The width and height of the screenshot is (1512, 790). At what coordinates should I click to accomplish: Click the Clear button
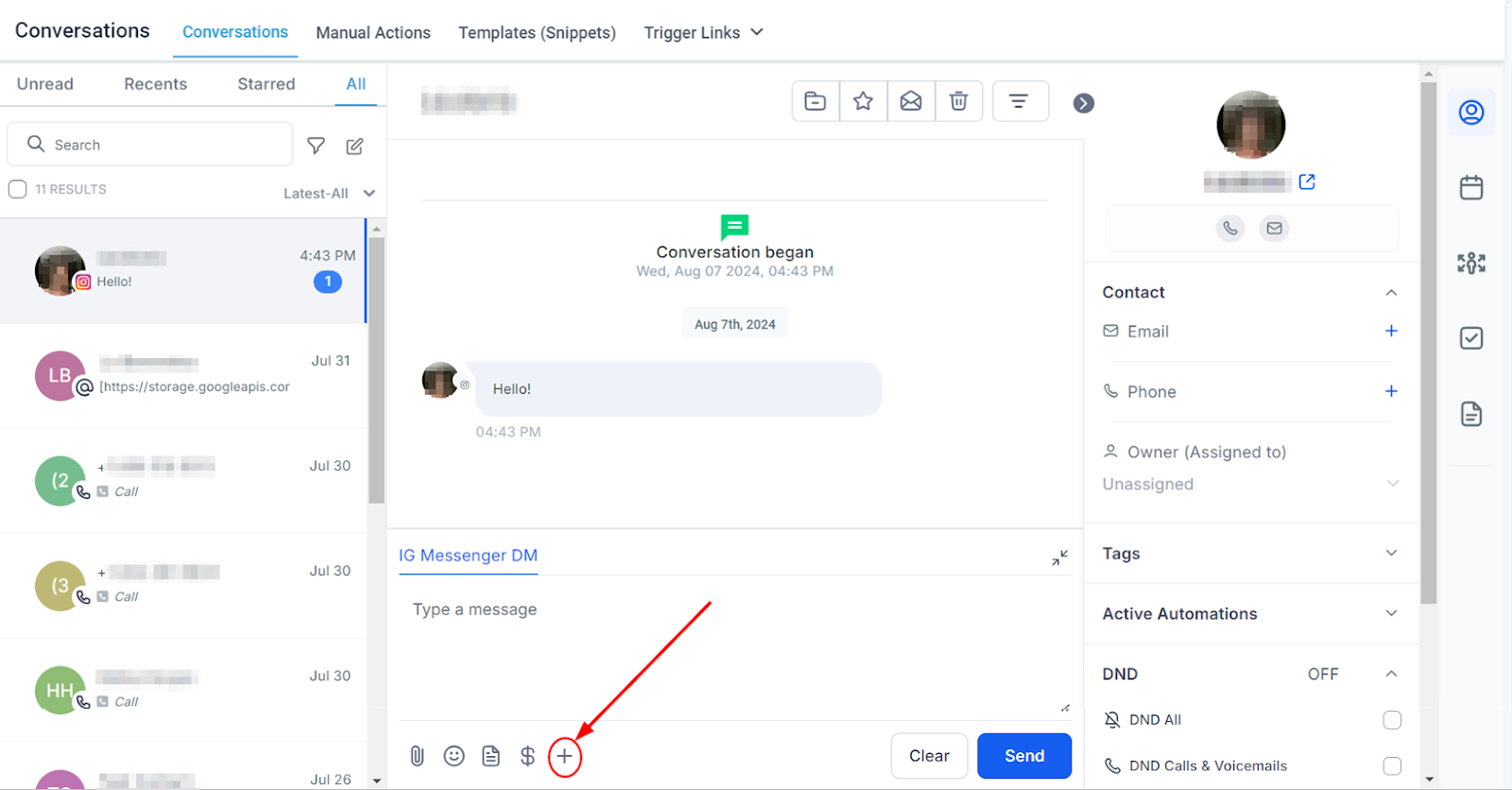[x=929, y=756]
